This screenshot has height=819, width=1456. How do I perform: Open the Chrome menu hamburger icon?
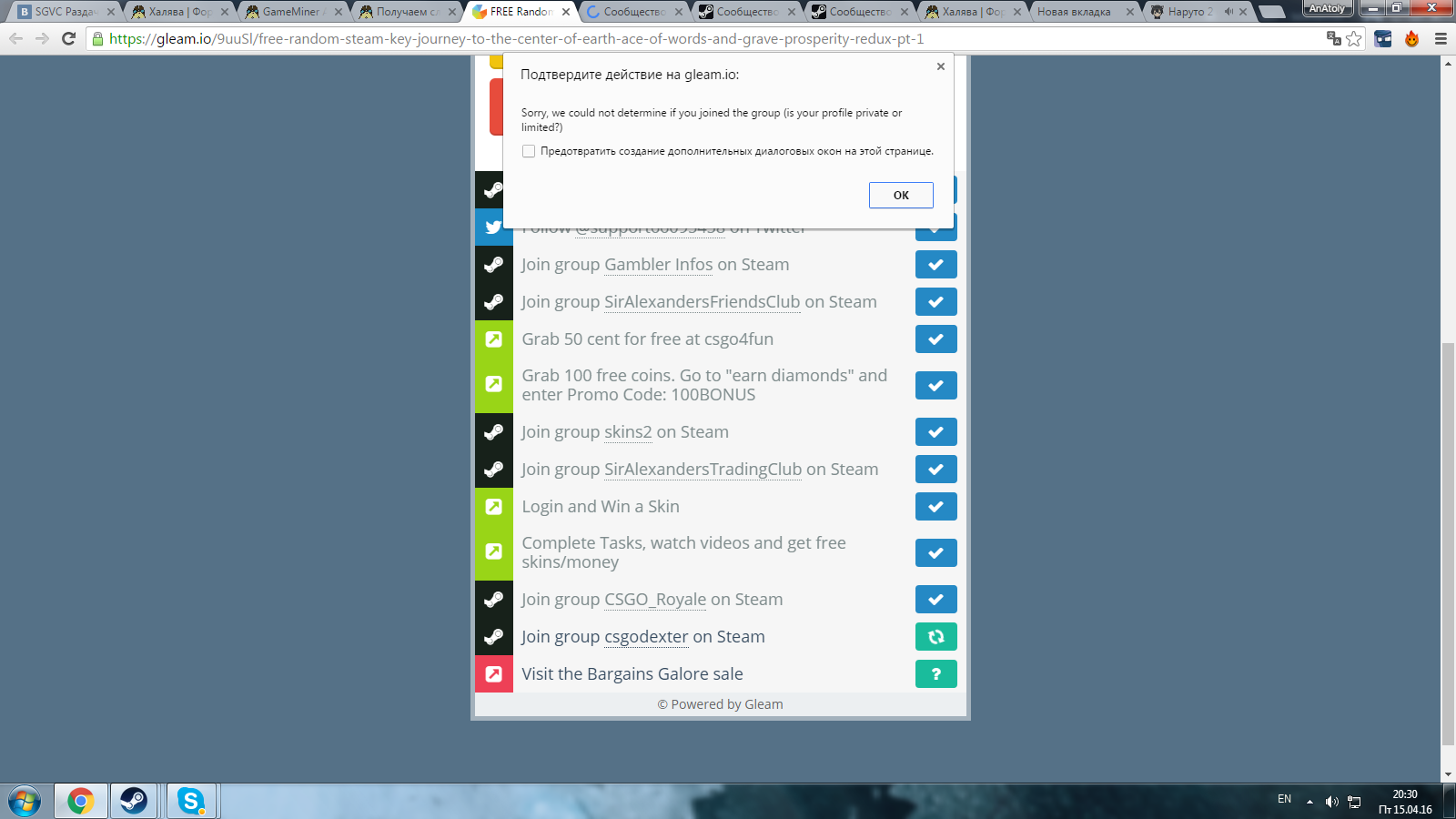click(1441, 38)
